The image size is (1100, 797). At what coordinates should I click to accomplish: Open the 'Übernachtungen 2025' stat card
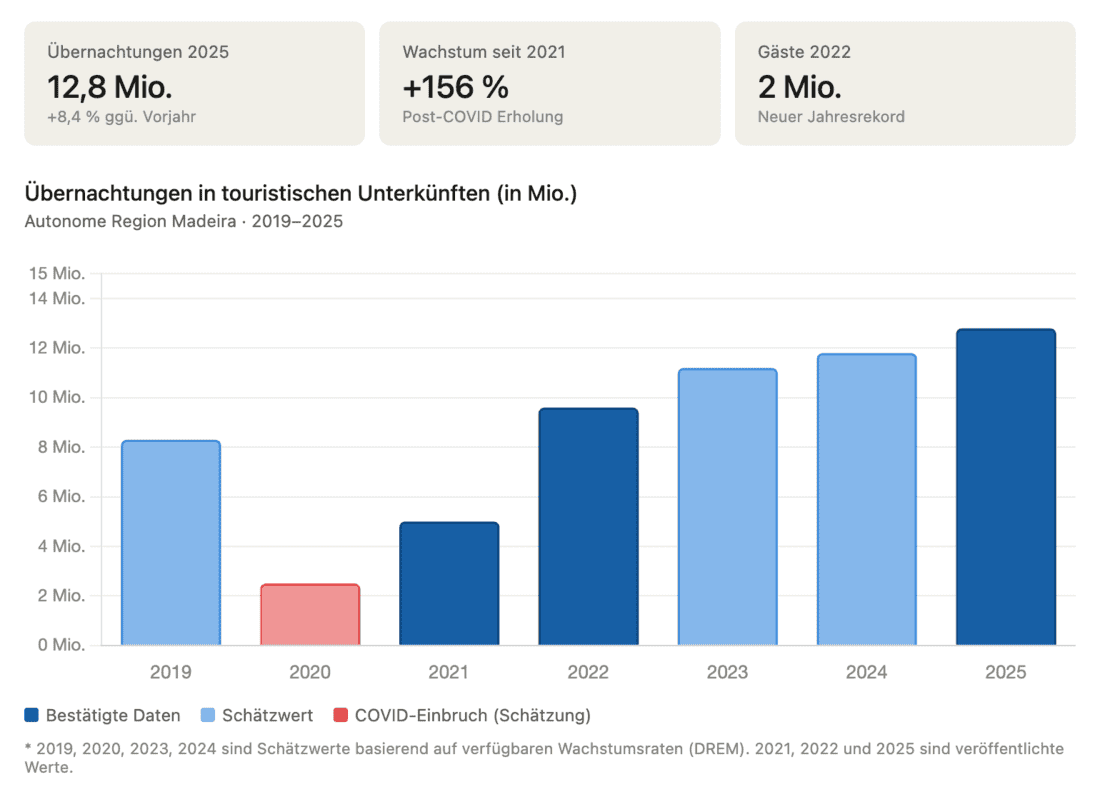(x=194, y=84)
